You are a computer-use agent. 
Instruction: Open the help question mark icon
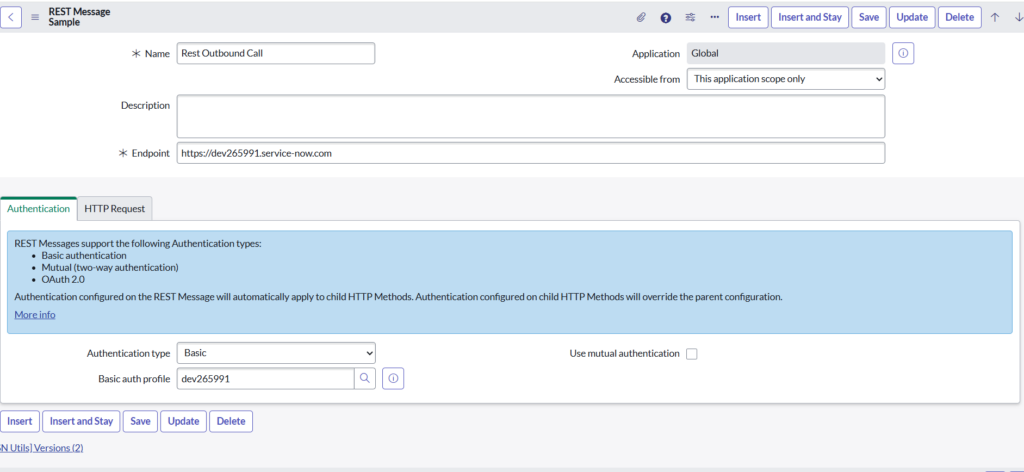[x=666, y=17]
